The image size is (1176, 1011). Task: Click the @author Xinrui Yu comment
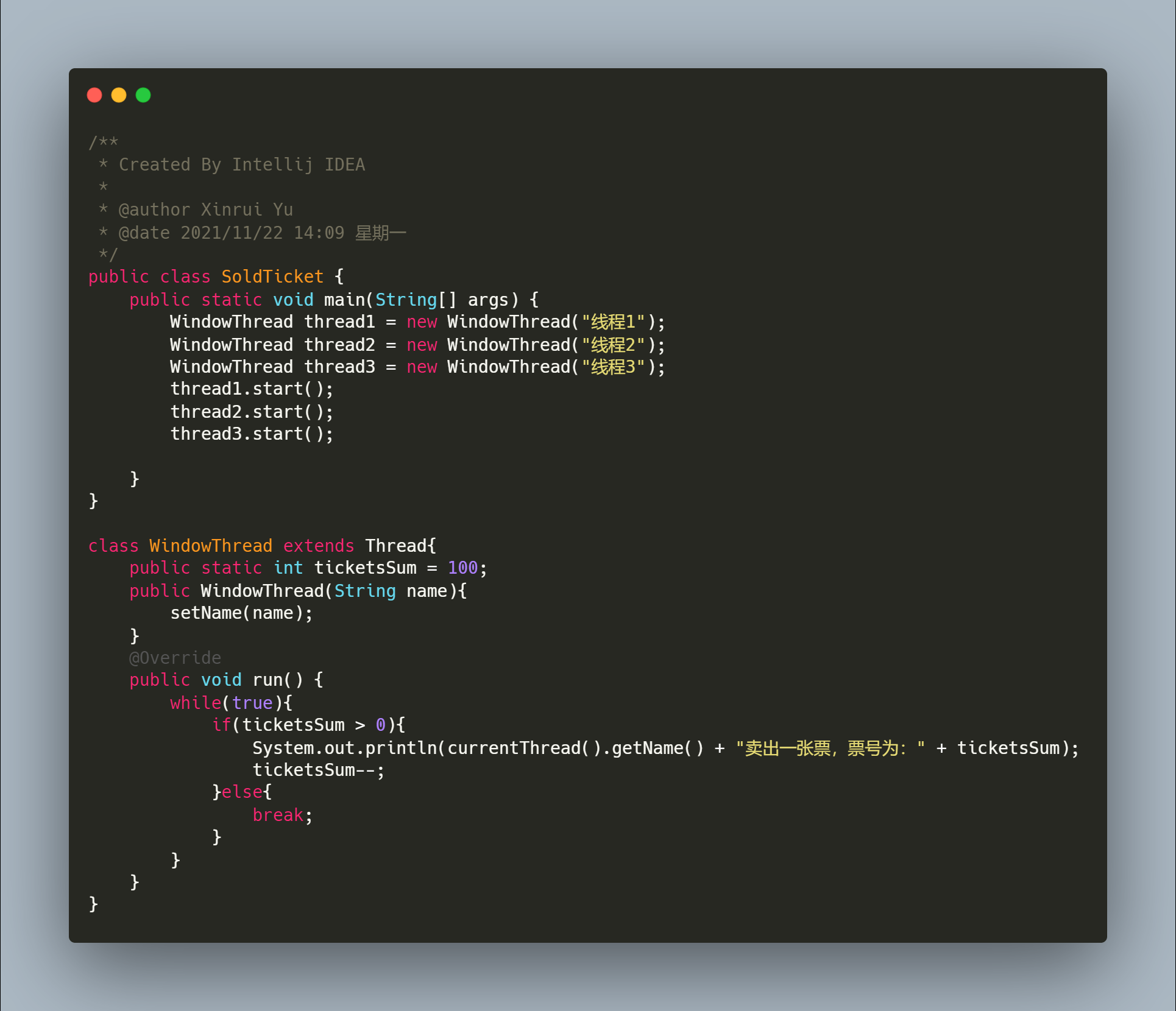(205, 210)
